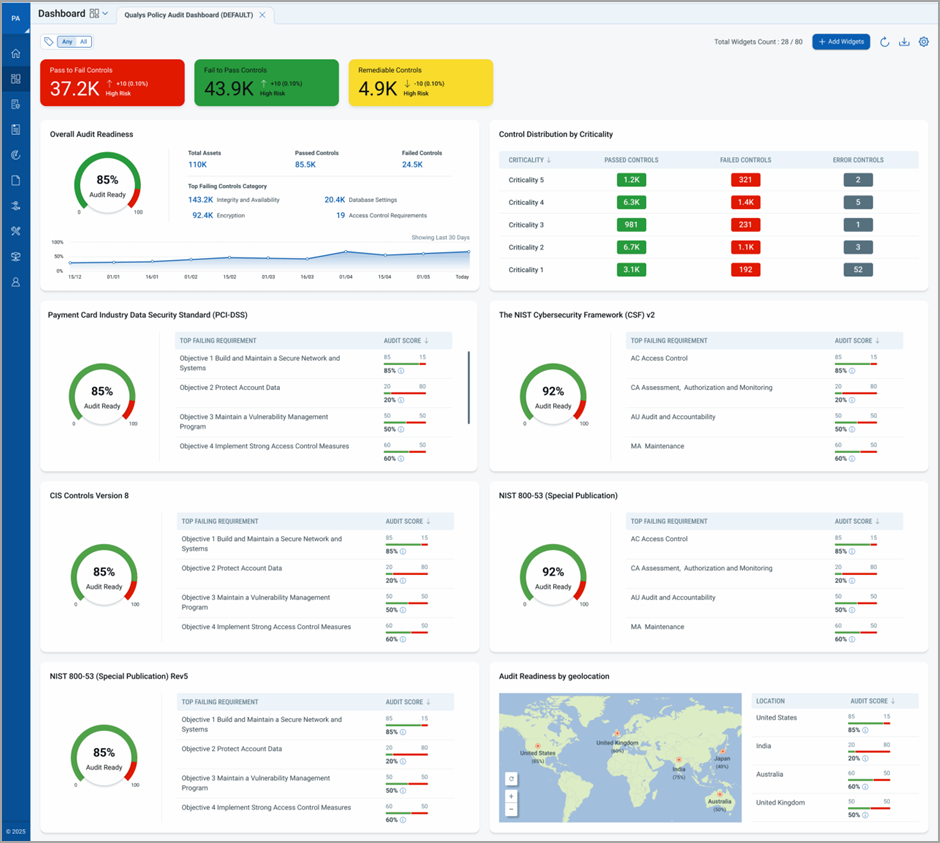940x843 pixels.
Task: Open the hierarchy nodes icon in the sidebar
Action: coord(16,206)
